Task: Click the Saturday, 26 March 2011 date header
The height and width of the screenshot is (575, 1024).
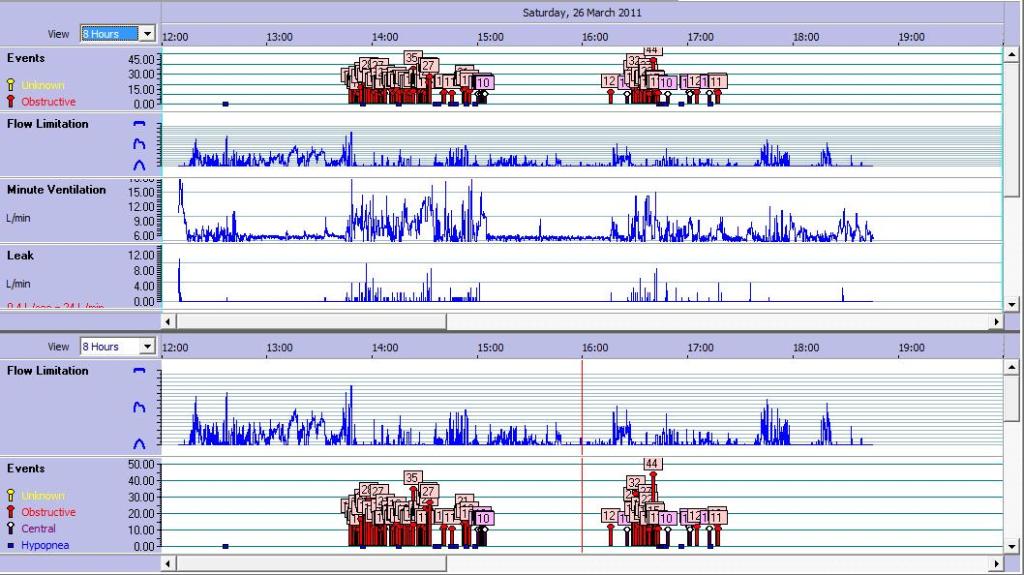Action: click(582, 13)
